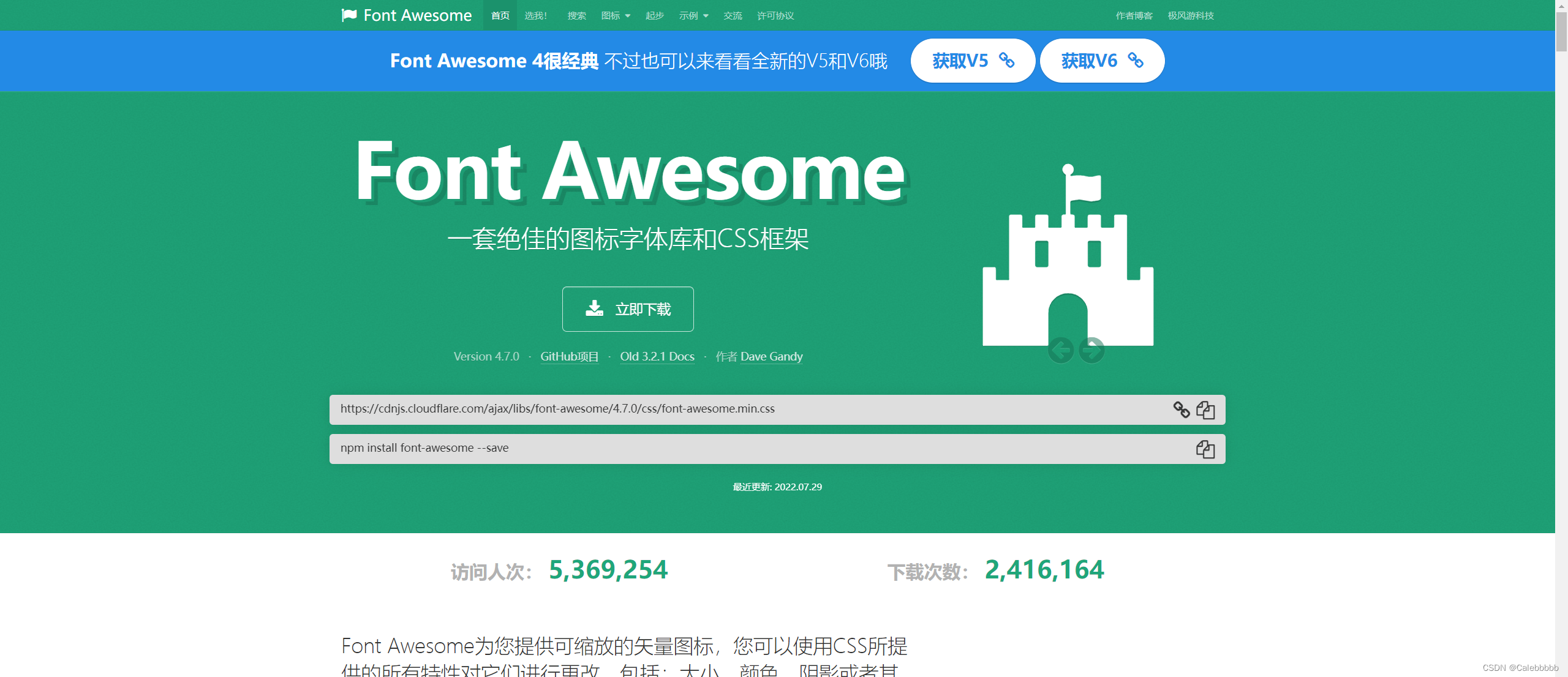This screenshot has width=1568, height=677.
Task: Go to the 首页 tab
Action: coord(500,15)
